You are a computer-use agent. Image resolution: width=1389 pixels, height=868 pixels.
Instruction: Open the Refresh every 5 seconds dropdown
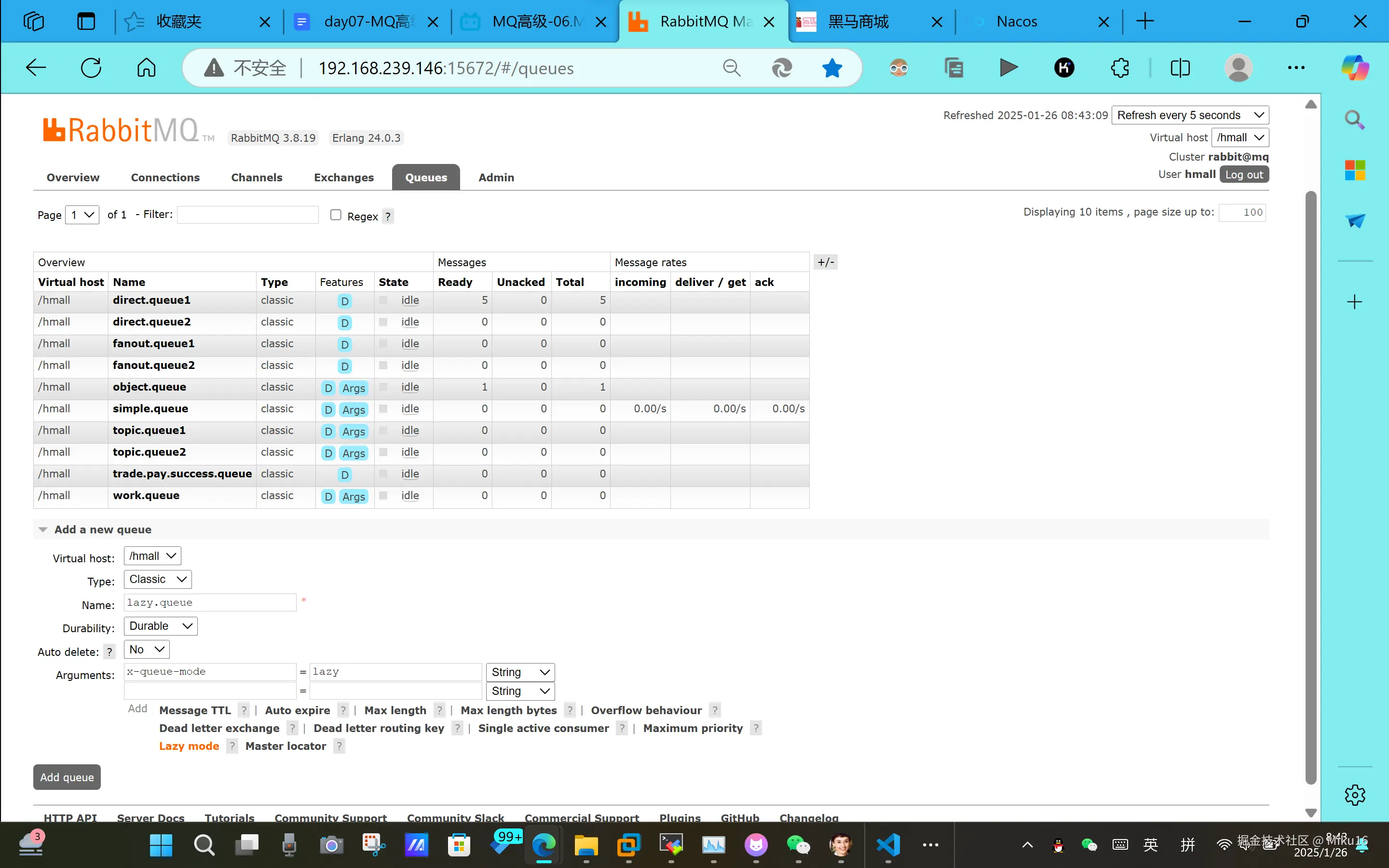[x=1190, y=115]
